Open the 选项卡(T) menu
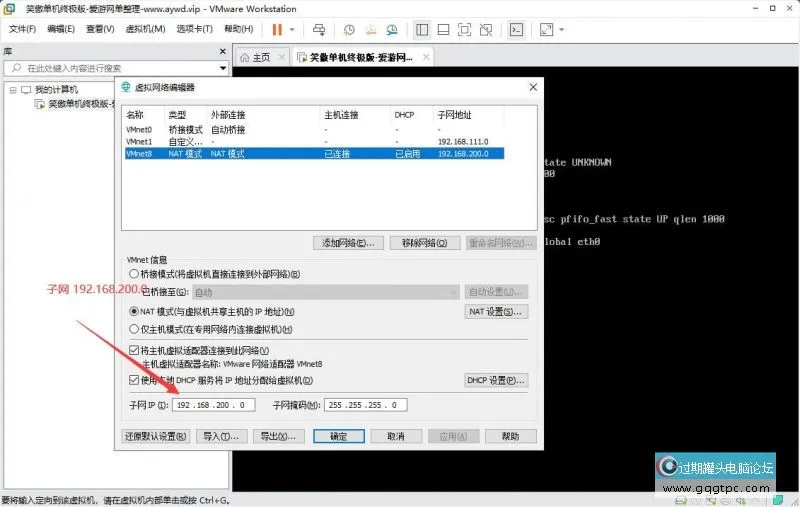800x507 pixels. click(x=194, y=29)
